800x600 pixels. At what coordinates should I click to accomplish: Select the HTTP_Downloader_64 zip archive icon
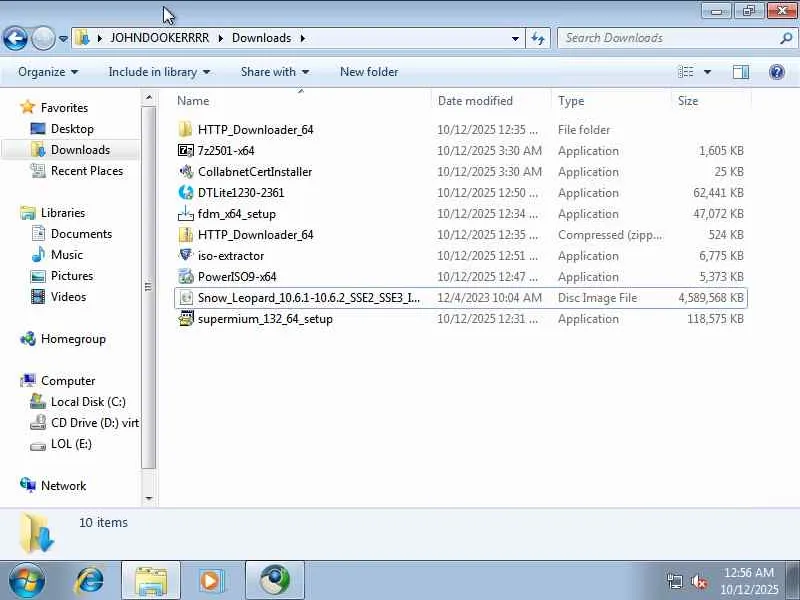[186, 235]
